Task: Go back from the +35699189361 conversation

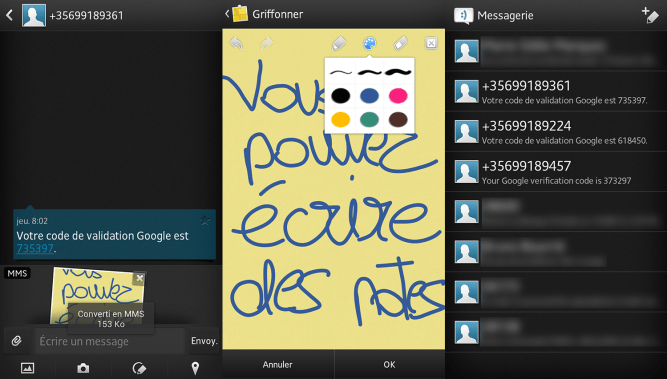Action: click(9, 15)
